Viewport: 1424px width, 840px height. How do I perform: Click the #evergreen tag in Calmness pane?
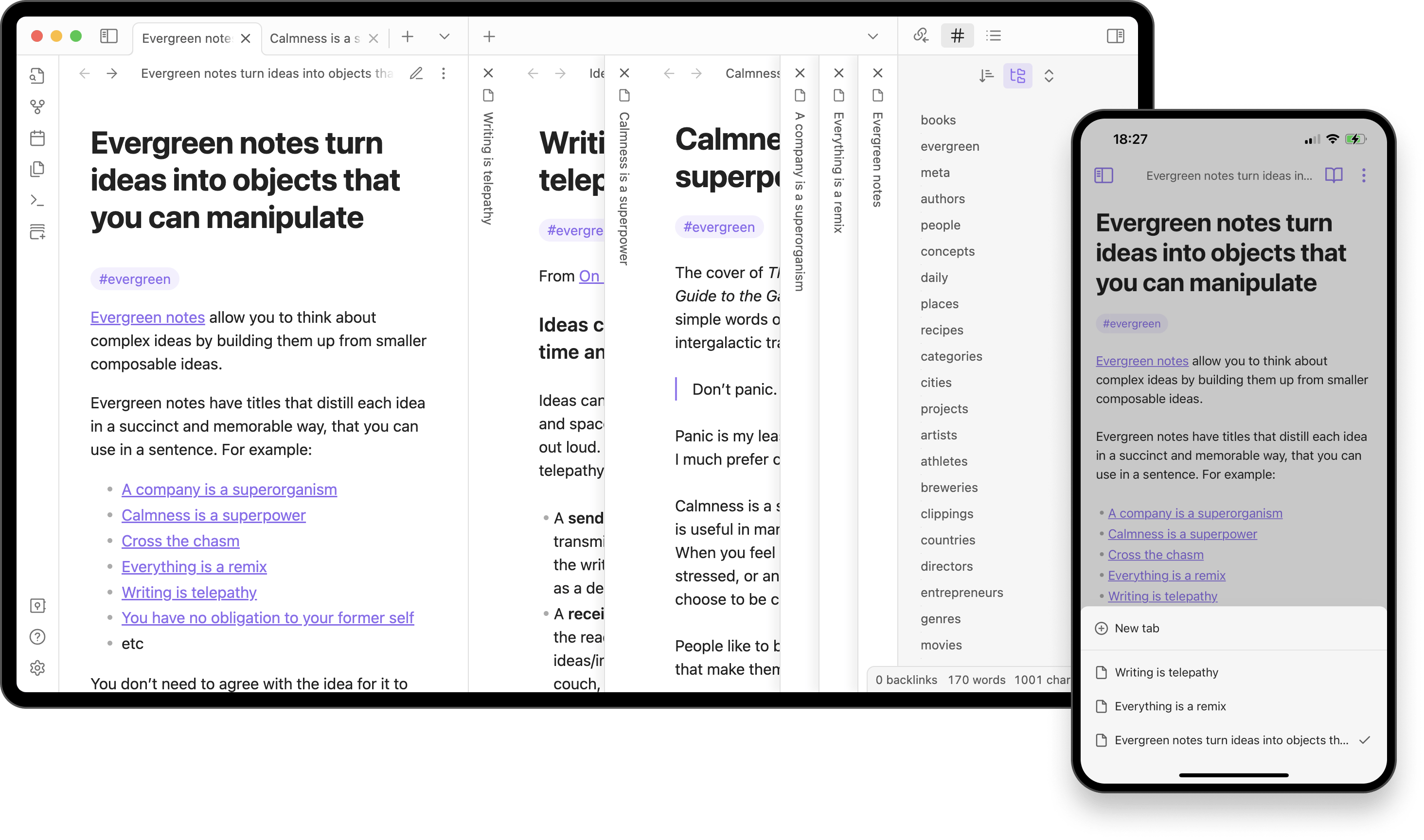pyautogui.click(x=719, y=227)
